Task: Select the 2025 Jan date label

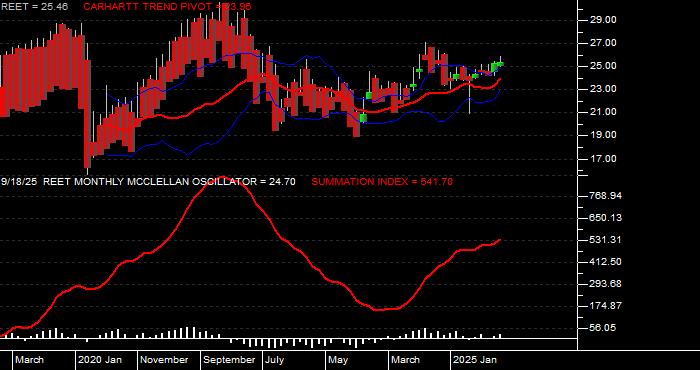Action: (475, 360)
